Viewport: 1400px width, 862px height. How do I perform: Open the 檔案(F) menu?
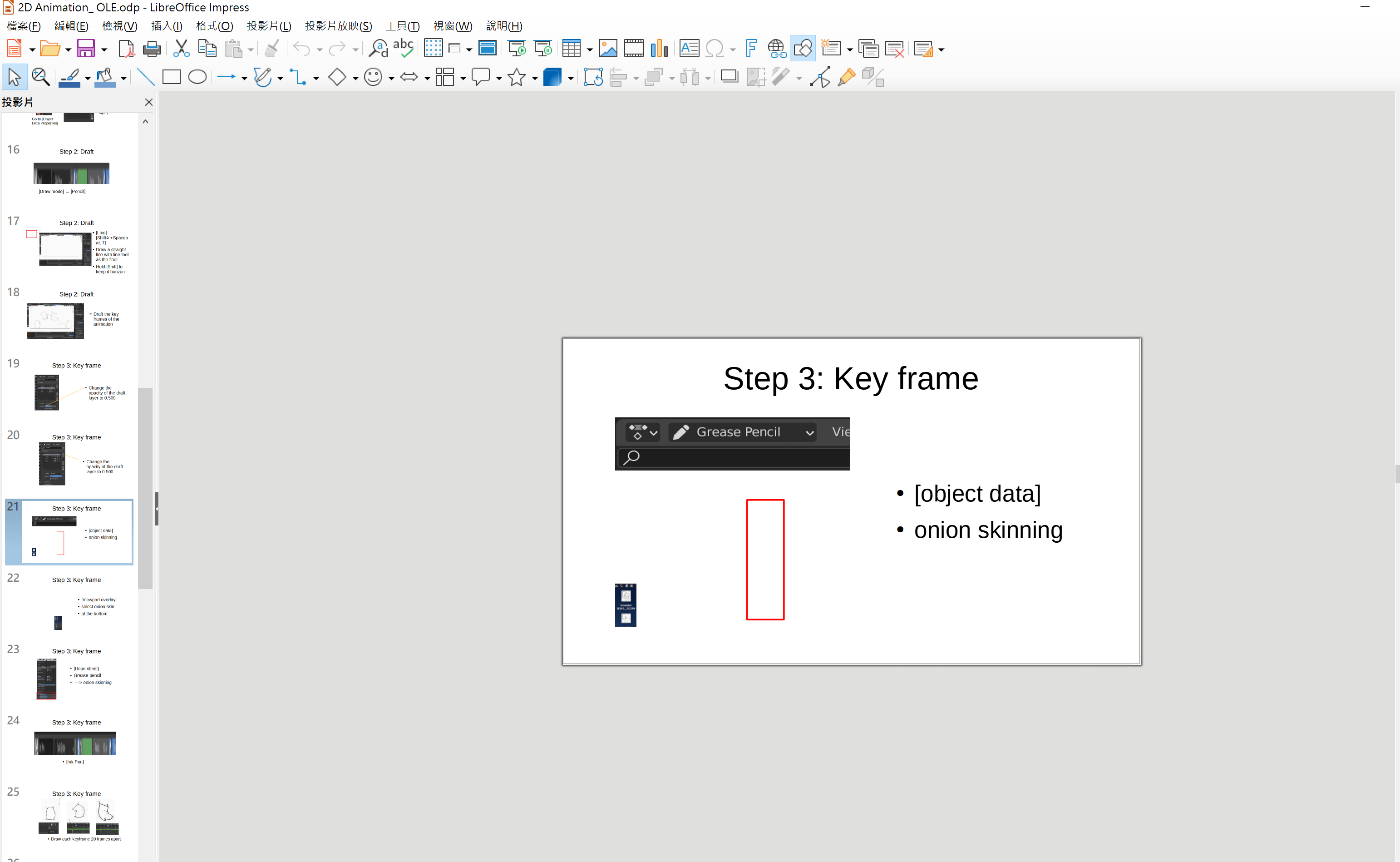pos(24,26)
